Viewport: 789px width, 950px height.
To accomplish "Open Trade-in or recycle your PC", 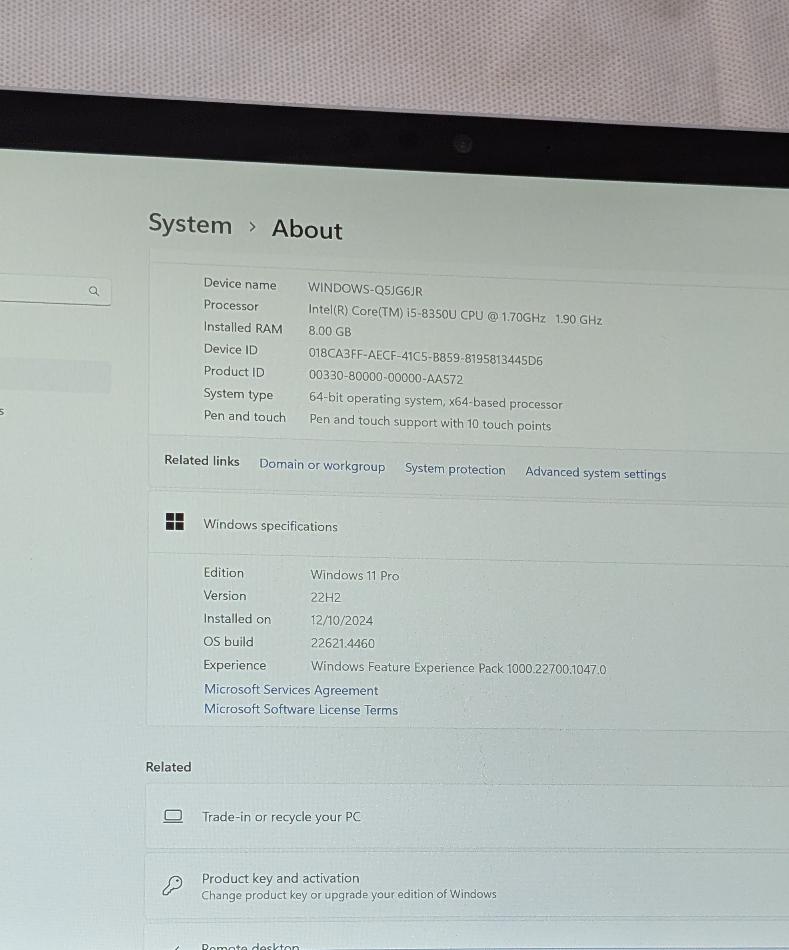I will (x=467, y=817).
